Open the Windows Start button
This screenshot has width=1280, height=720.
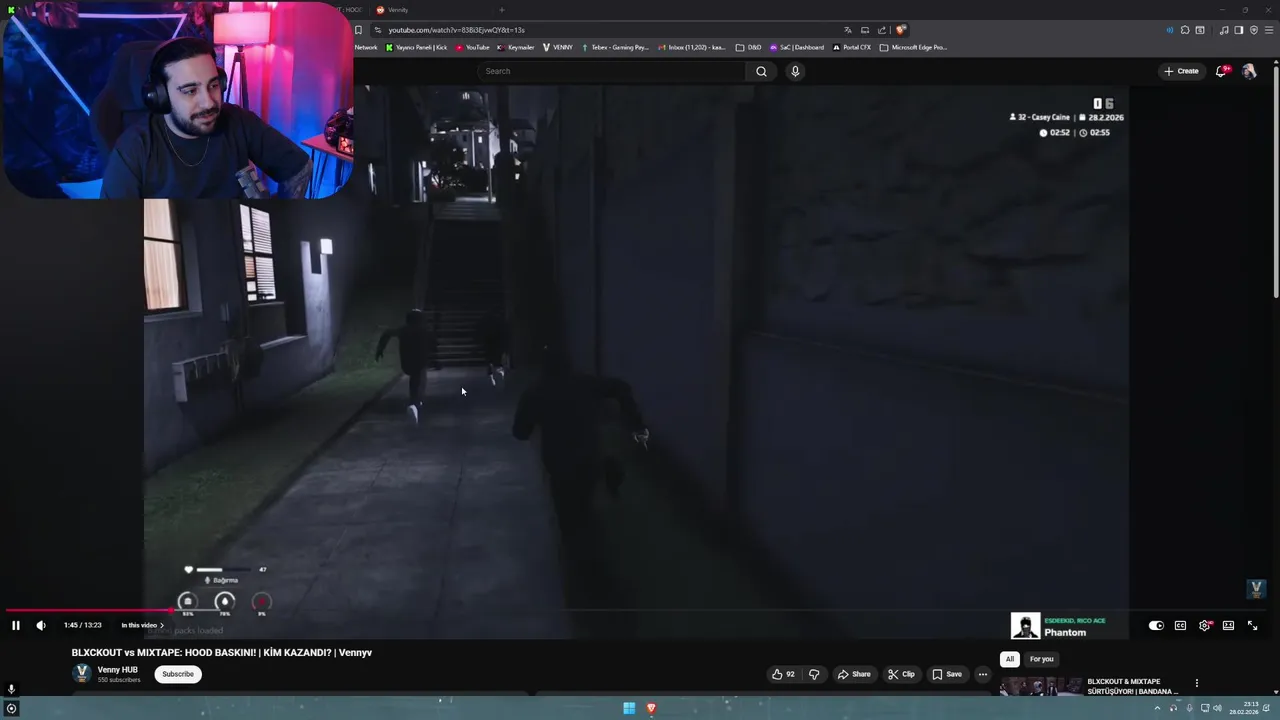[629, 708]
